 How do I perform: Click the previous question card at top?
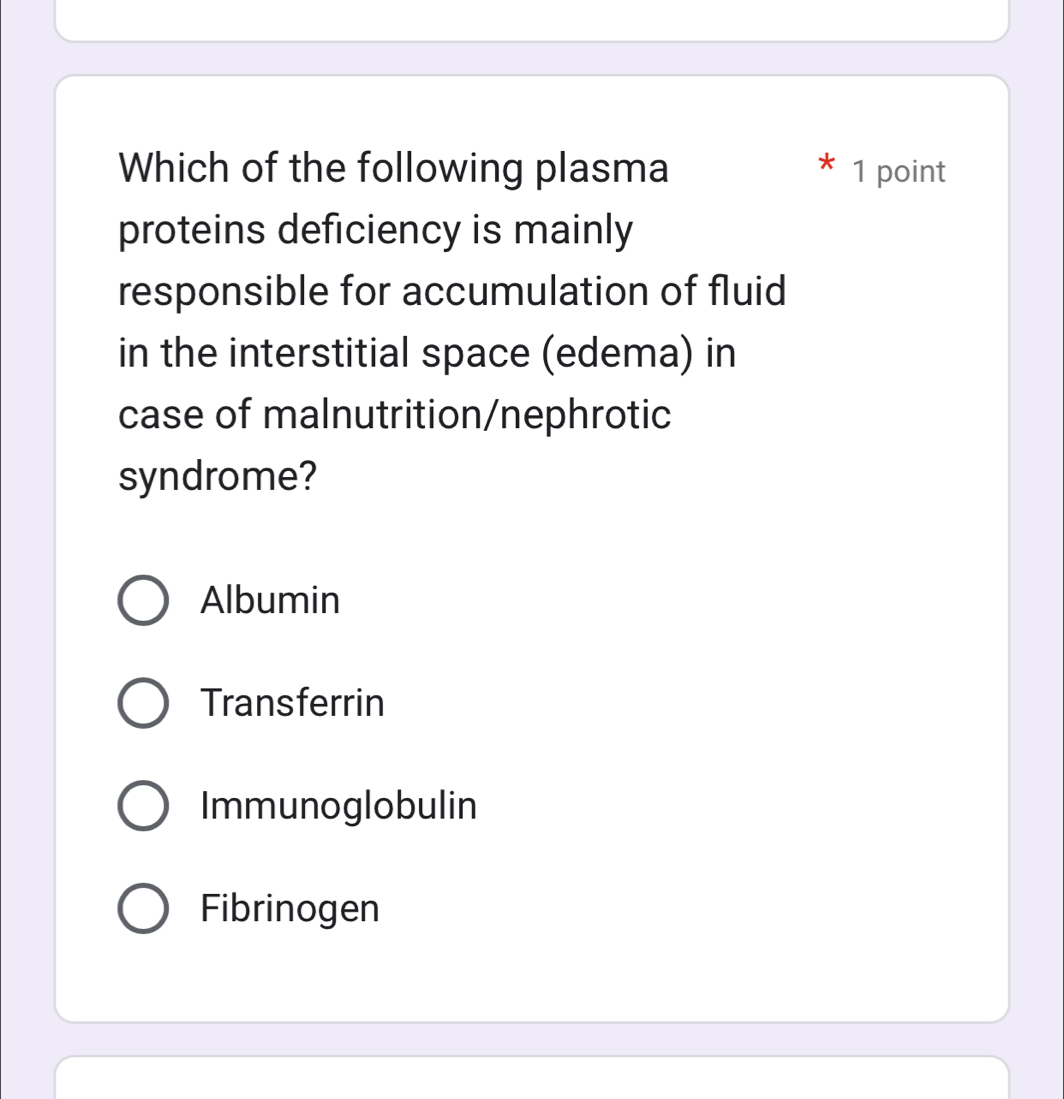[531, 20]
